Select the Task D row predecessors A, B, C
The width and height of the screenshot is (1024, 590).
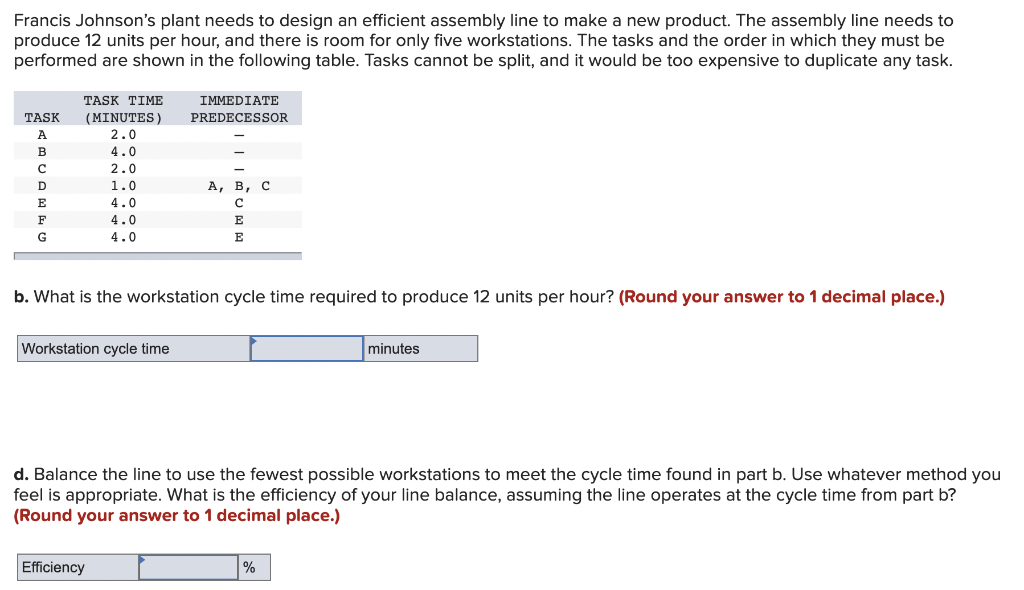pyautogui.click(x=239, y=186)
